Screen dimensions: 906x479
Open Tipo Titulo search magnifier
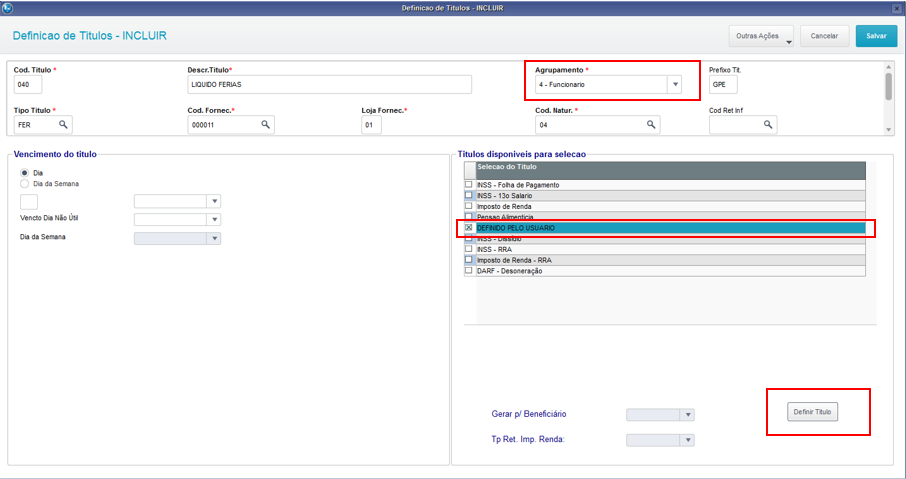[x=63, y=124]
